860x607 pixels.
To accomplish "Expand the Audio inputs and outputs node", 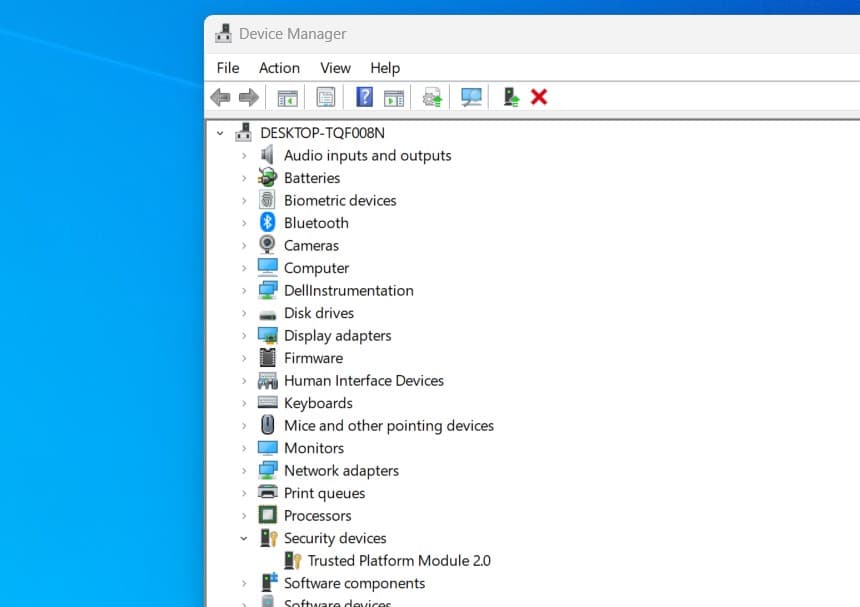I will [x=243, y=156].
